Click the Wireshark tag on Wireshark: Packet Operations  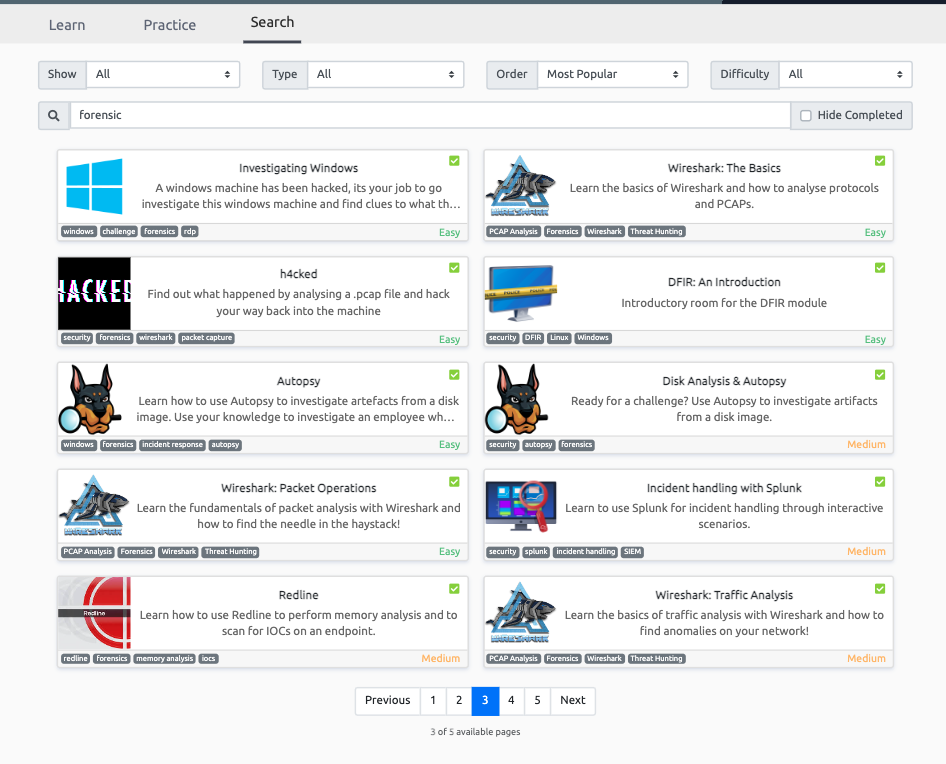coord(179,552)
